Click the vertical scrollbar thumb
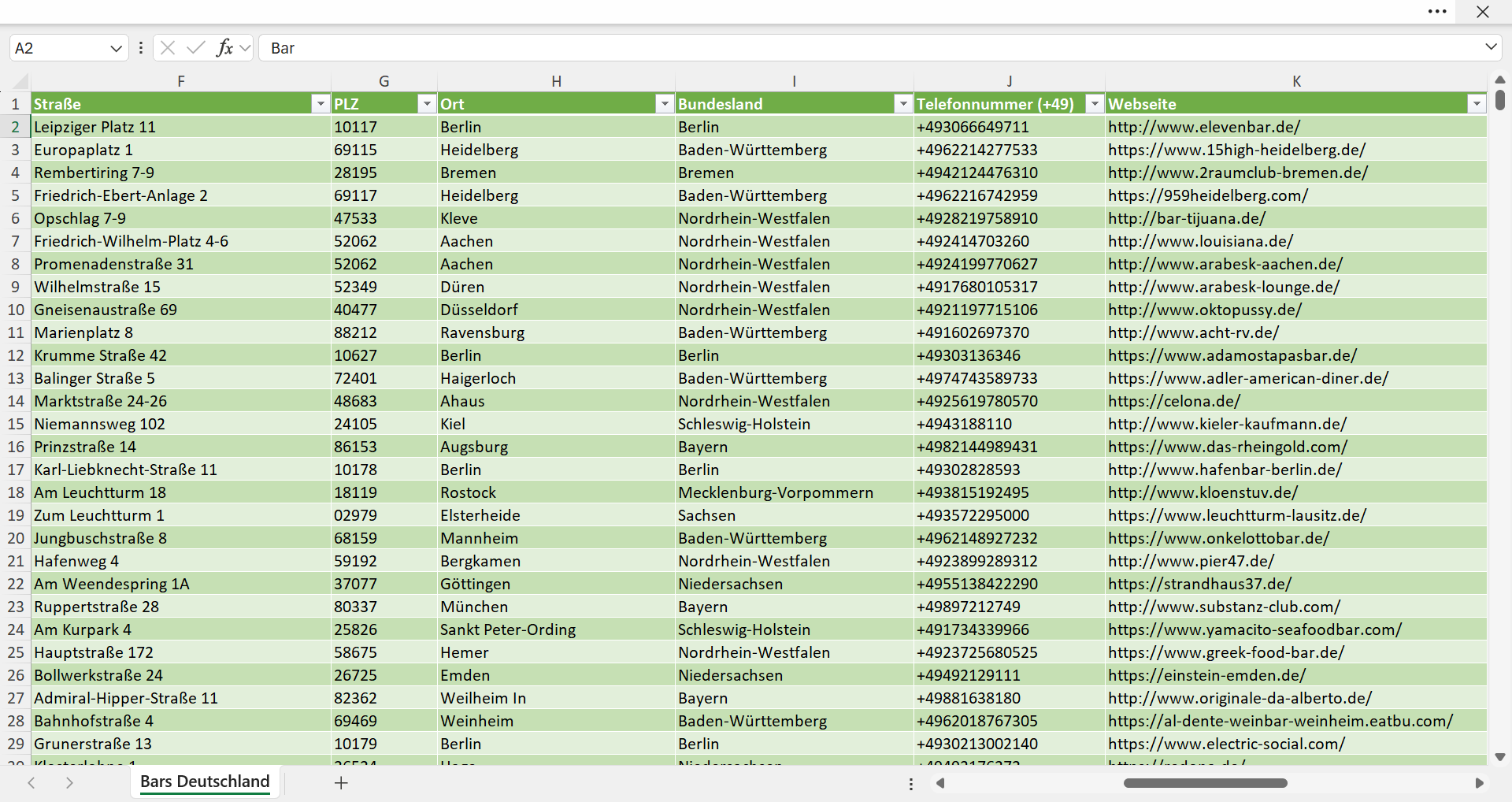Image resolution: width=1512 pixels, height=802 pixels. click(1499, 100)
